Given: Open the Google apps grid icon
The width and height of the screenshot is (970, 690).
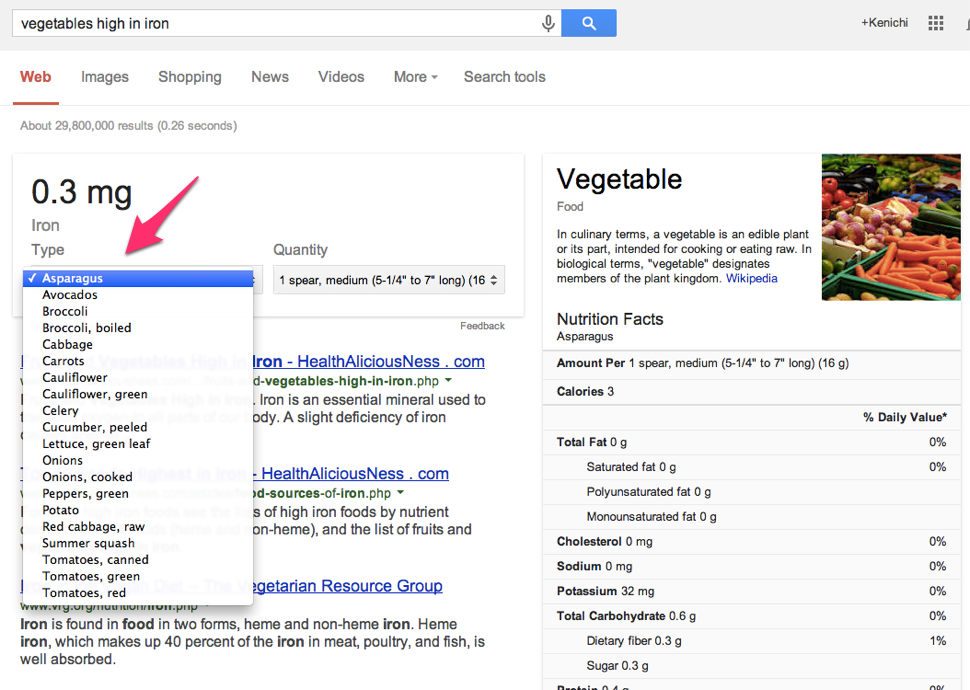Looking at the screenshot, I should [x=935, y=24].
